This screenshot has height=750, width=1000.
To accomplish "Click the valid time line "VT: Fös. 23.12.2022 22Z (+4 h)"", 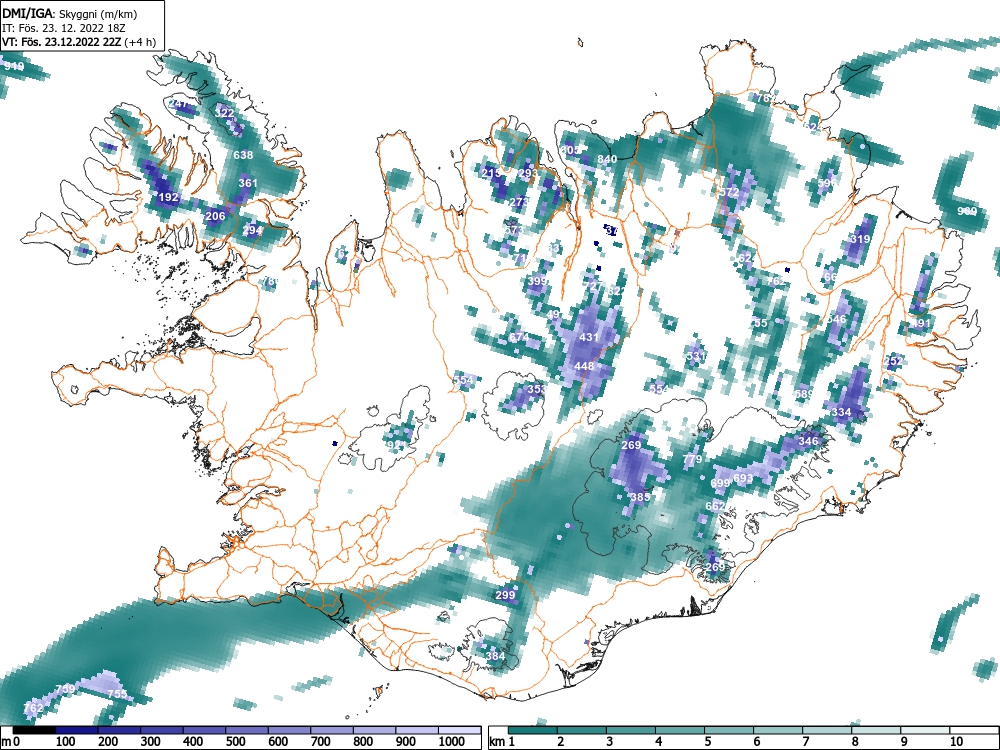I will click(78, 42).
